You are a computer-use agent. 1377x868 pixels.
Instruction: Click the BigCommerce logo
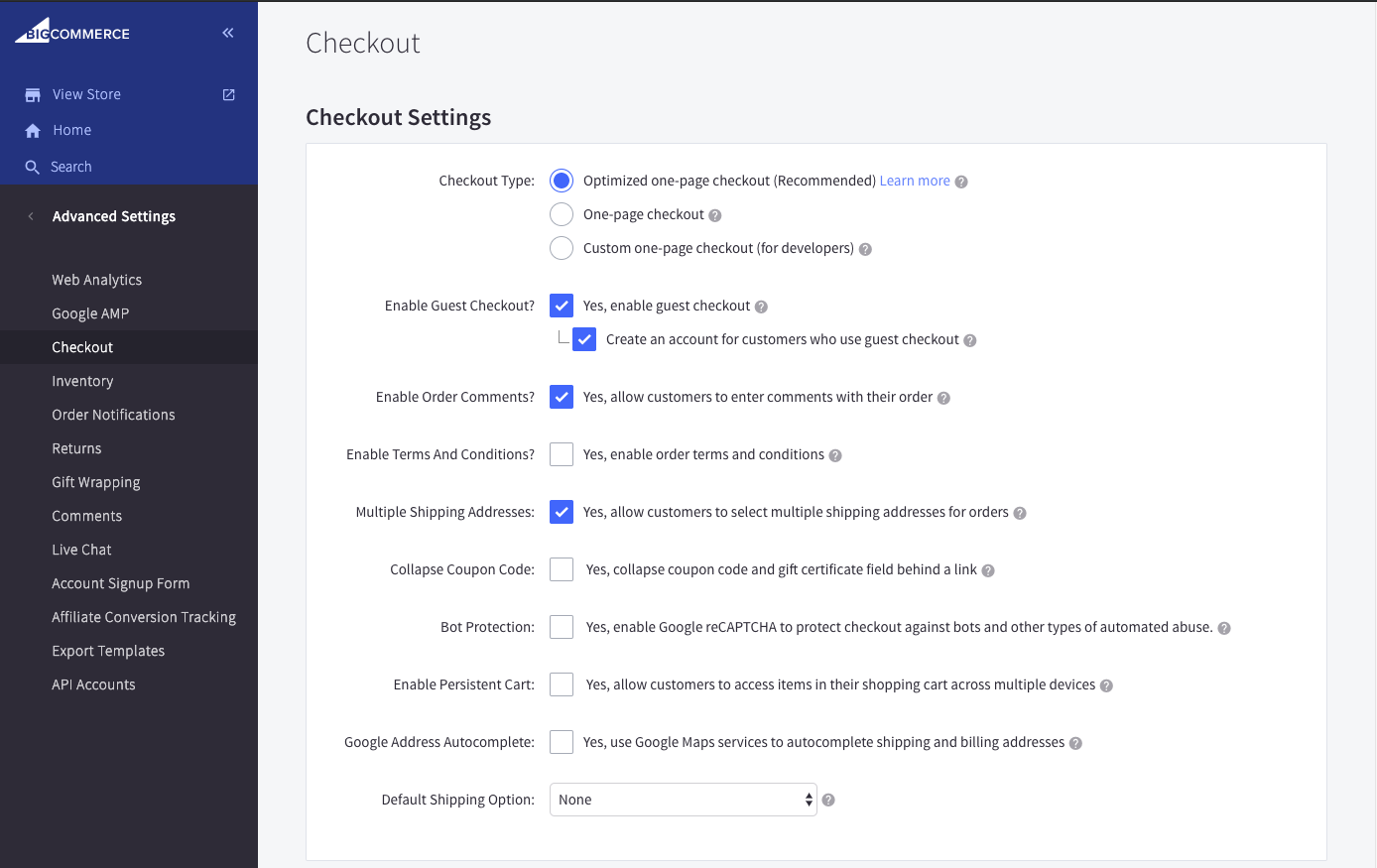point(72,31)
